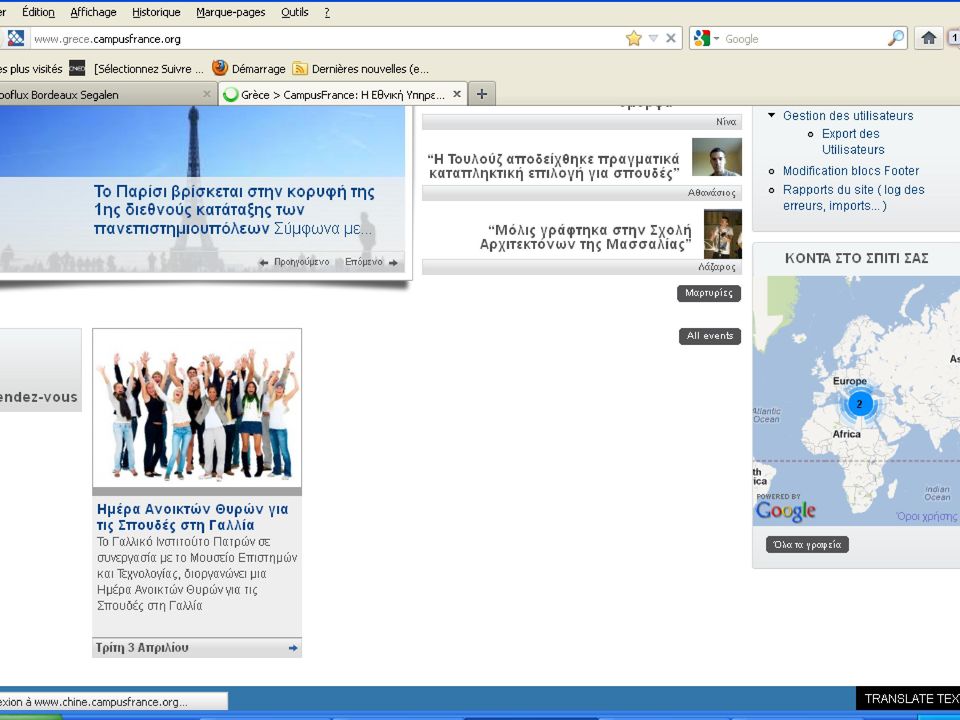Open a new tab with plus button
This screenshot has width=960, height=720.
482,94
